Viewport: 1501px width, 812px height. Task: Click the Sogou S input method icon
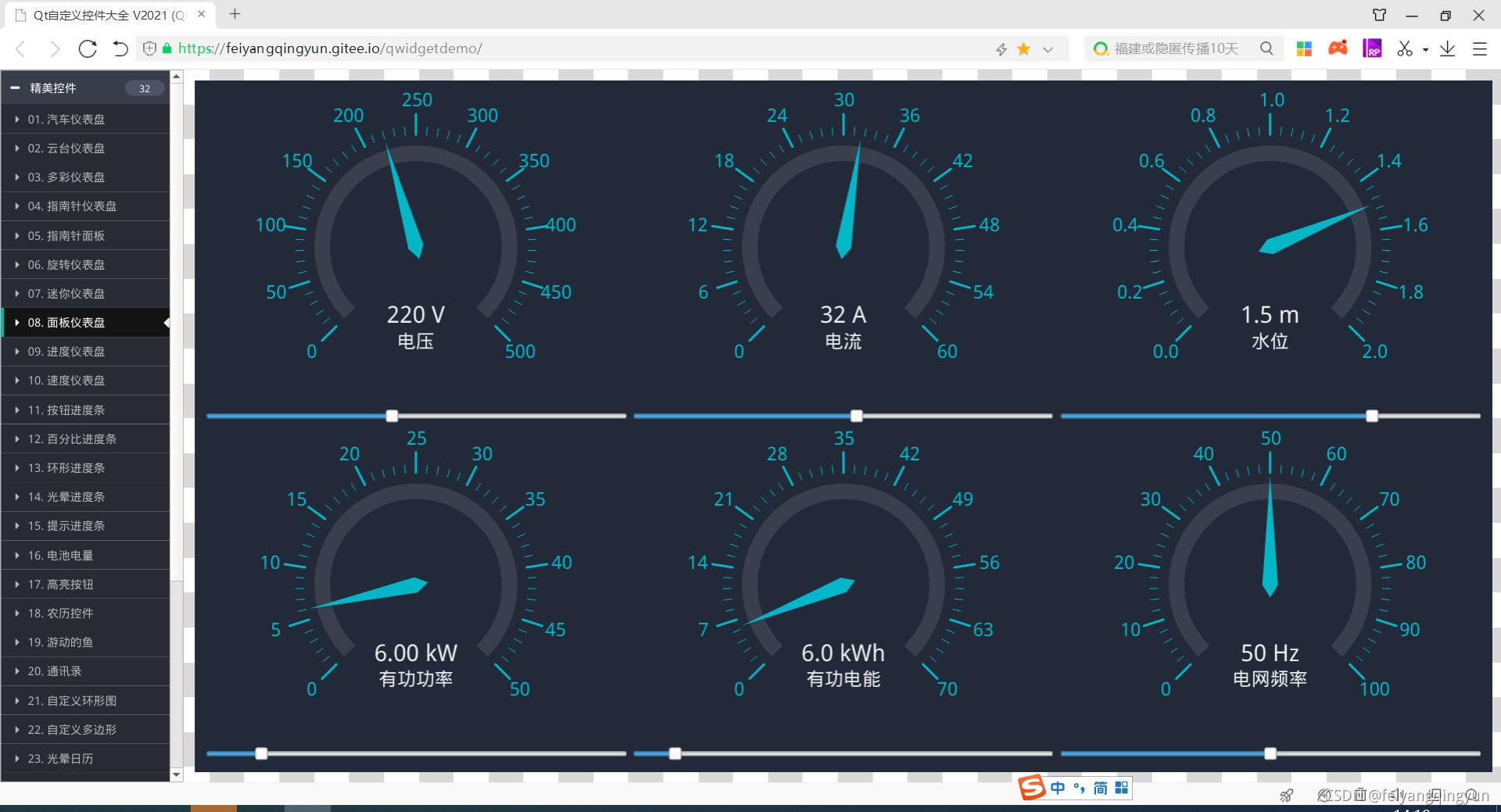(1032, 787)
